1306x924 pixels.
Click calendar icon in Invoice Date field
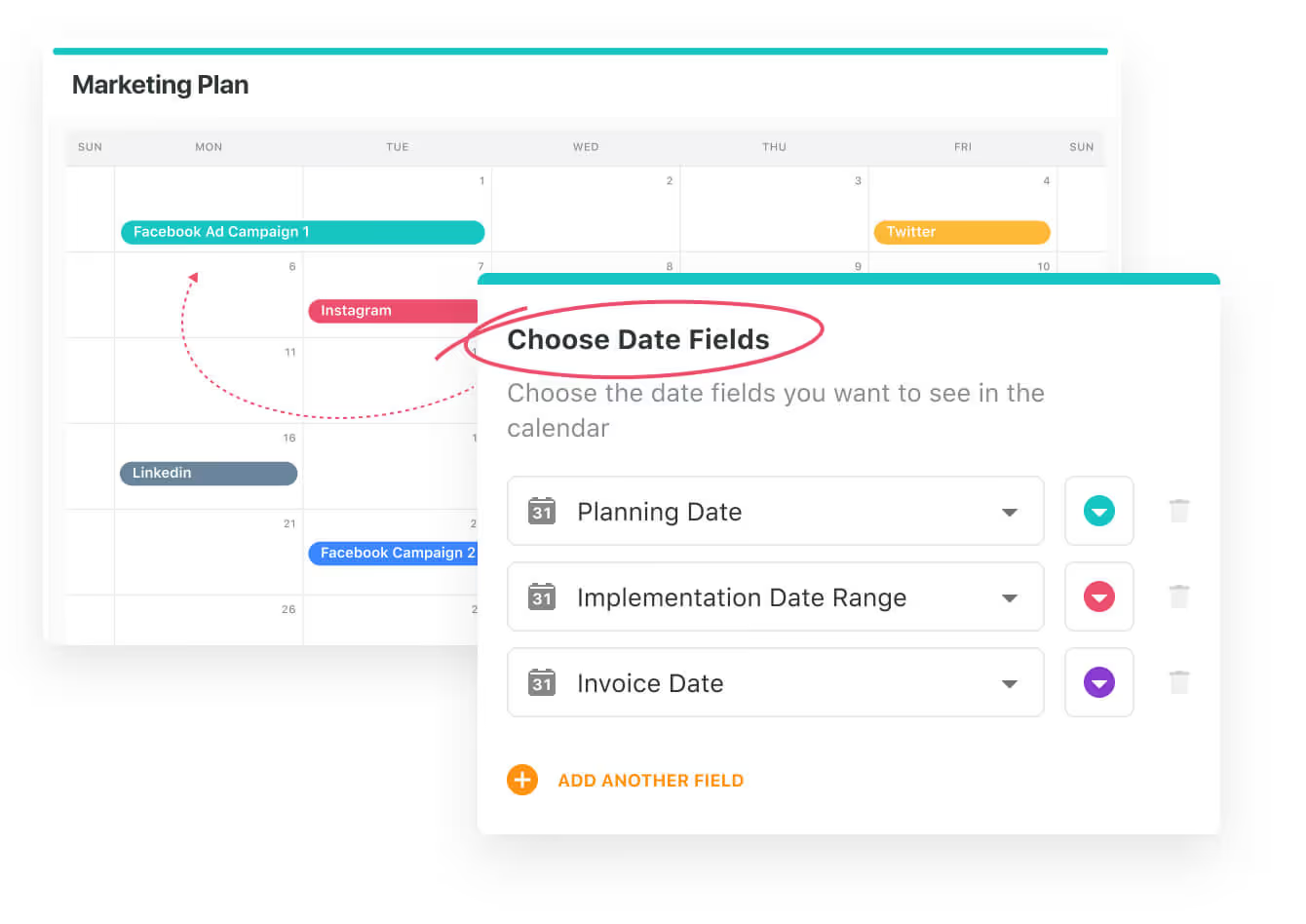point(542,682)
